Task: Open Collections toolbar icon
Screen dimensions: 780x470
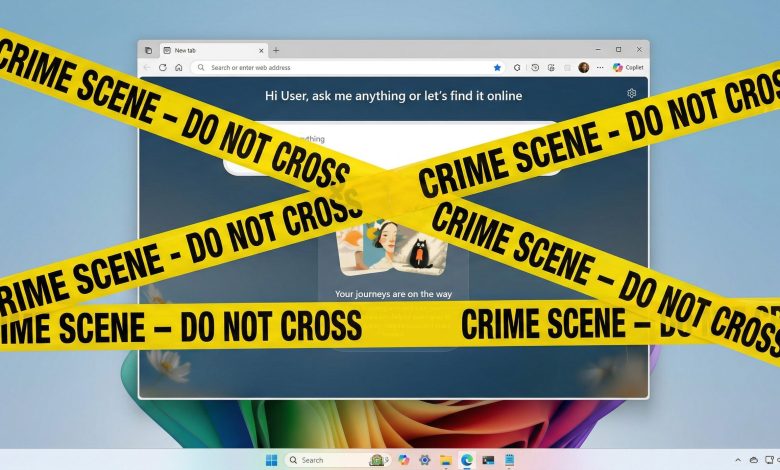Action: point(551,68)
